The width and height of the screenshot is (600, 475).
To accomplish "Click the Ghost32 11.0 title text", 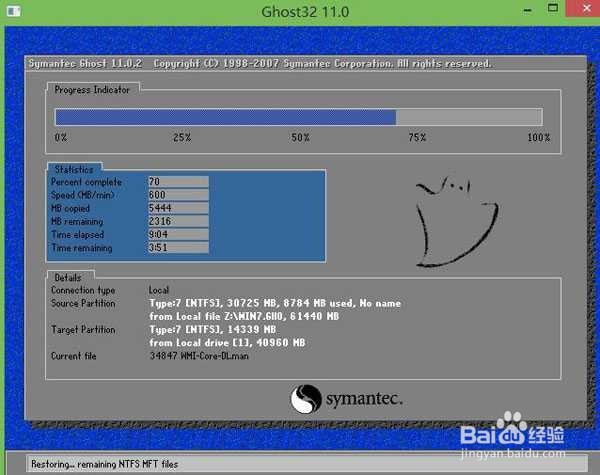I will (305, 12).
